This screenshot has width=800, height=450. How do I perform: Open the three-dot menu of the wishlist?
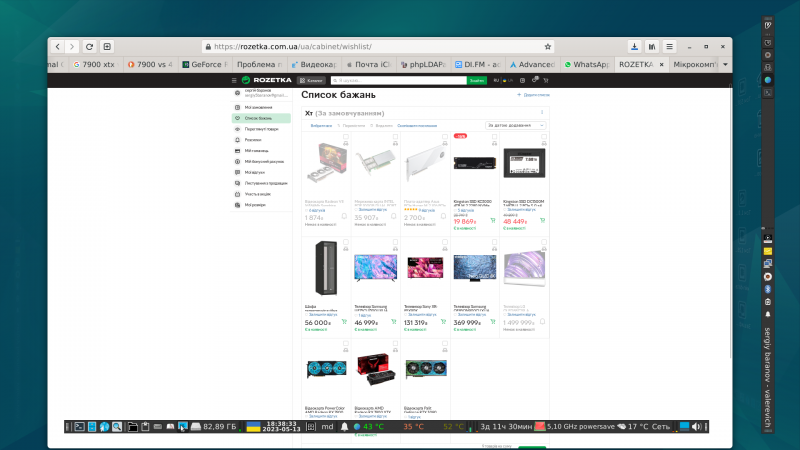tap(542, 112)
